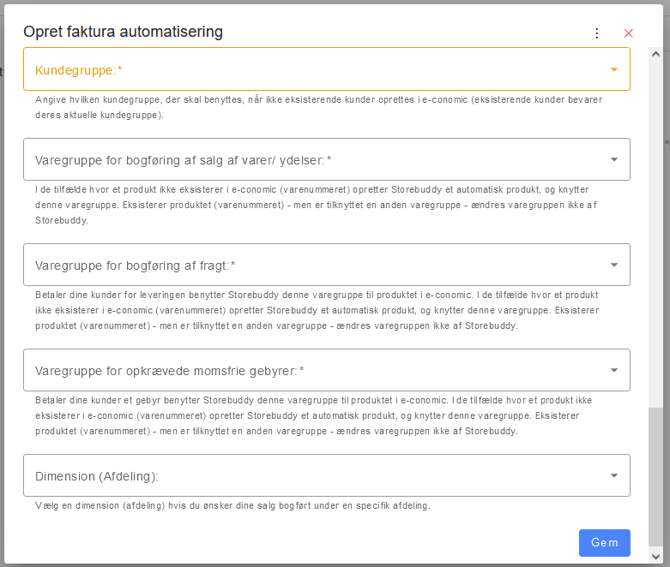Click the scrollbar up arrow
The height and width of the screenshot is (567, 670).
(x=655, y=54)
